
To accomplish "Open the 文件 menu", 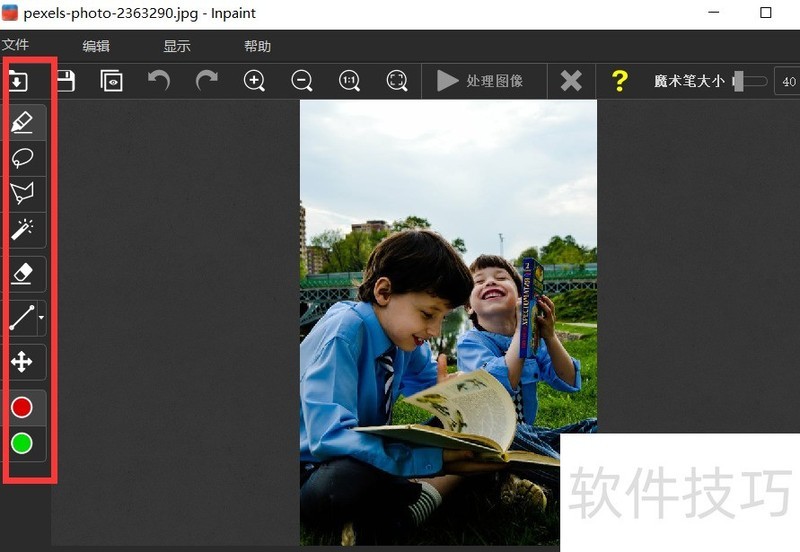I will [x=16, y=45].
